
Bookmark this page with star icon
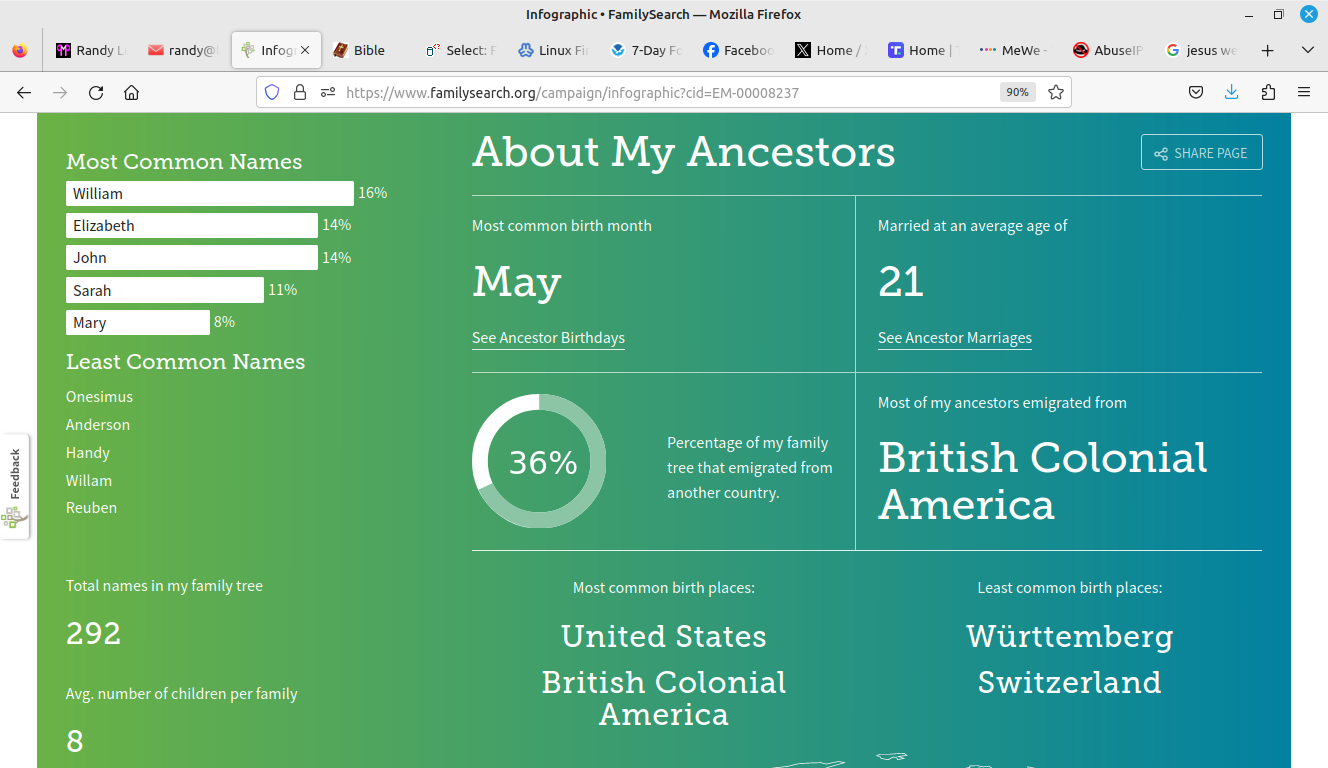tap(1055, 93)
